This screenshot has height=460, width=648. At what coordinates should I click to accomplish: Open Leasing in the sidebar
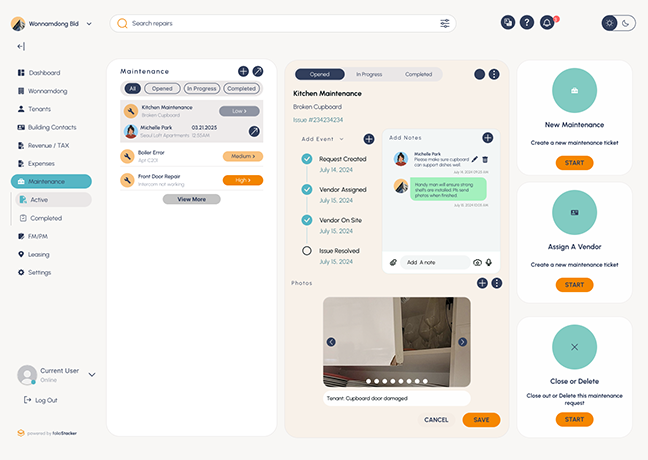coord(39,255)
